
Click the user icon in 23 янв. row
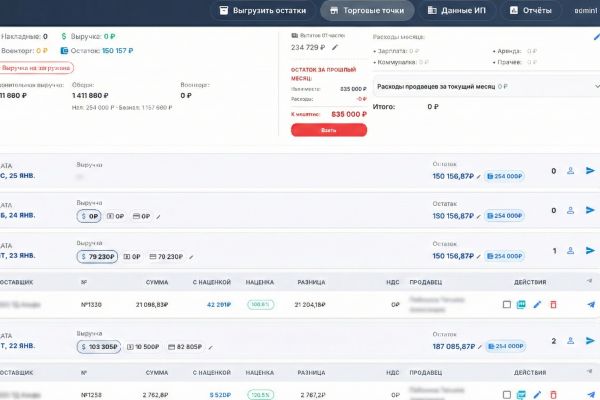(570, 251)
